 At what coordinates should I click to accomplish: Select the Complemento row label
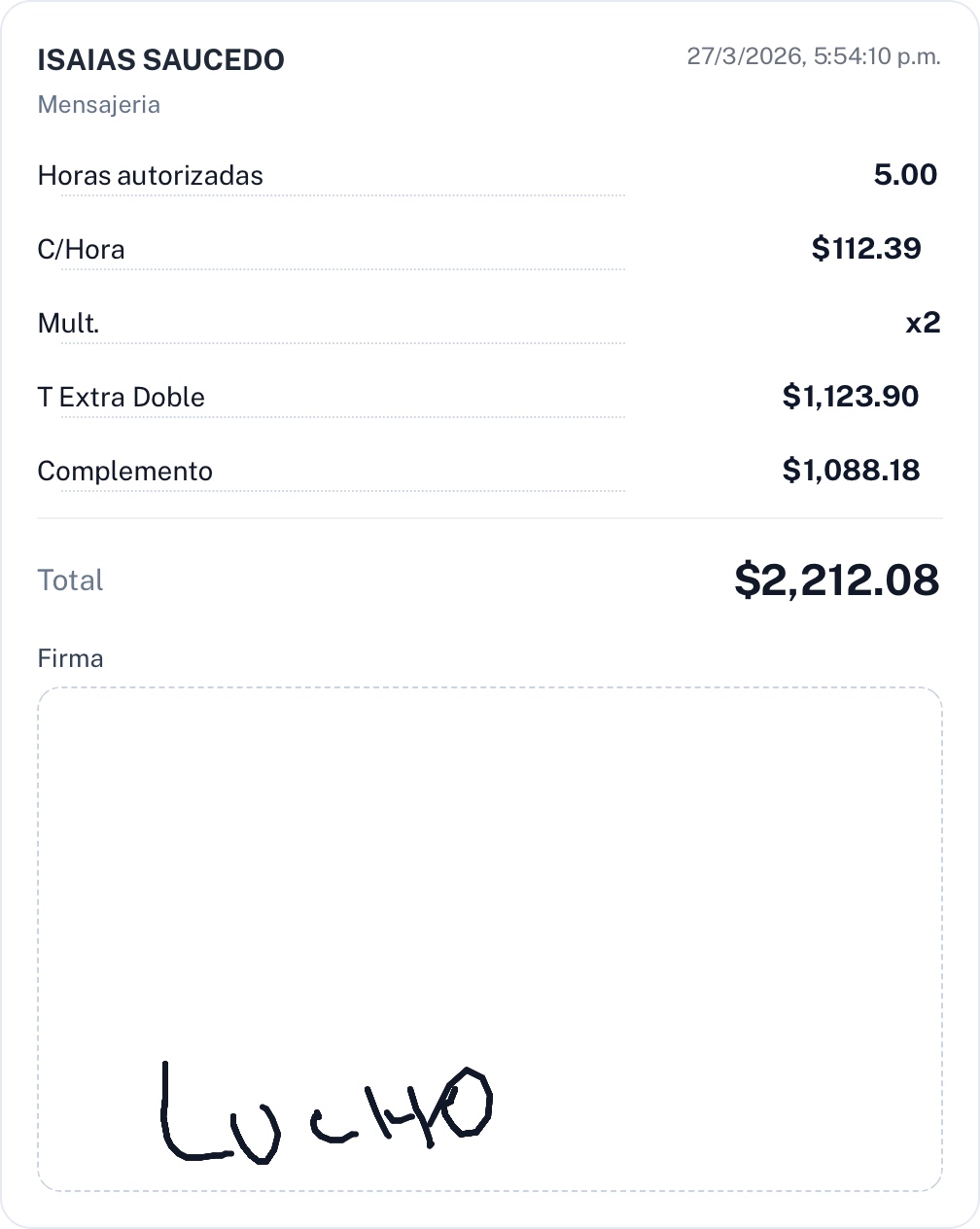(x=124, y=472)
